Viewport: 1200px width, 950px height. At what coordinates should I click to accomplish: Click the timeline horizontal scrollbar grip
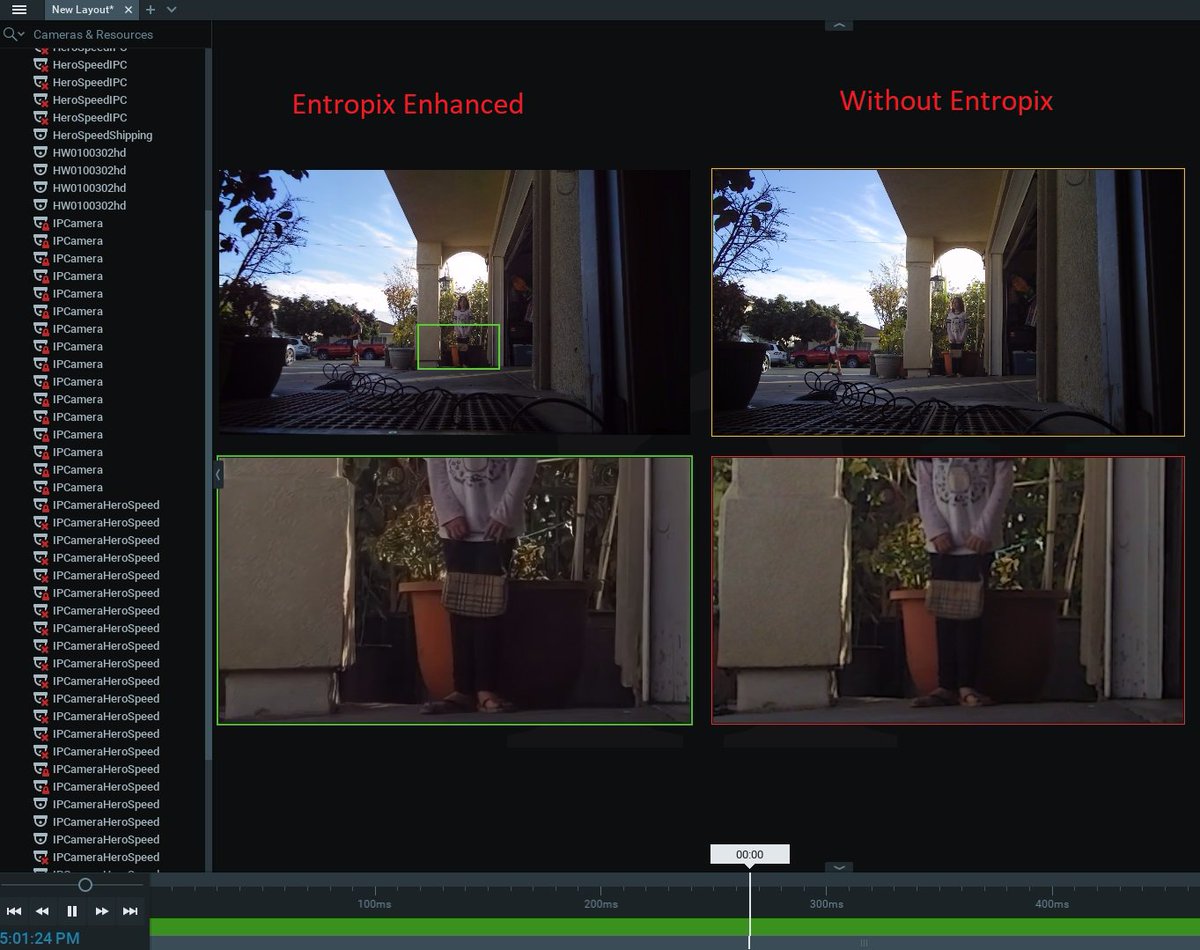pyautogui.click(x=864, y=943)
